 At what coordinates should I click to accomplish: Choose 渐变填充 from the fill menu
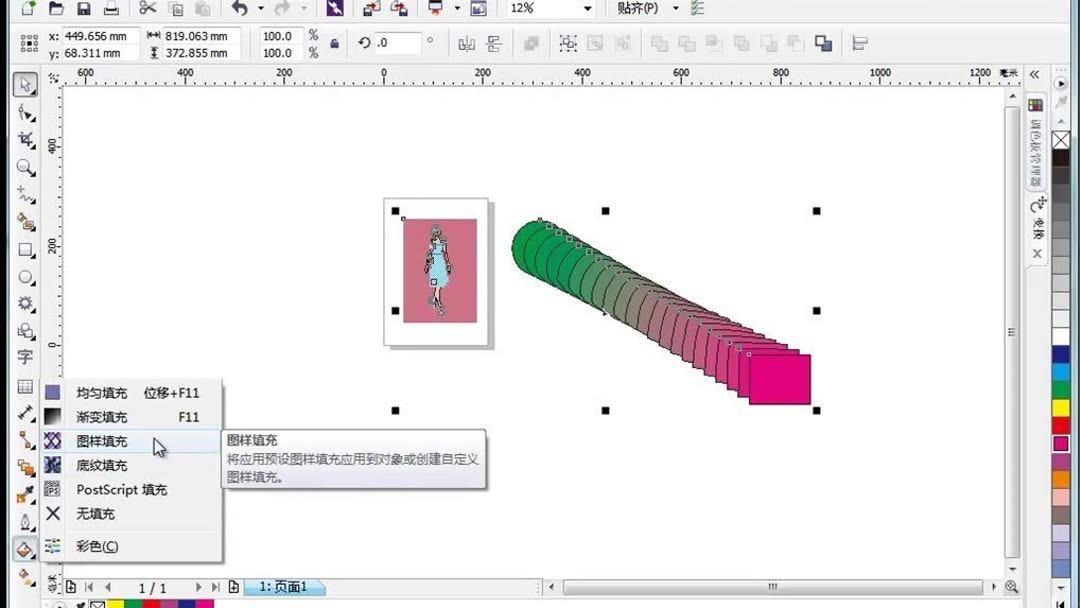[102, 416]
